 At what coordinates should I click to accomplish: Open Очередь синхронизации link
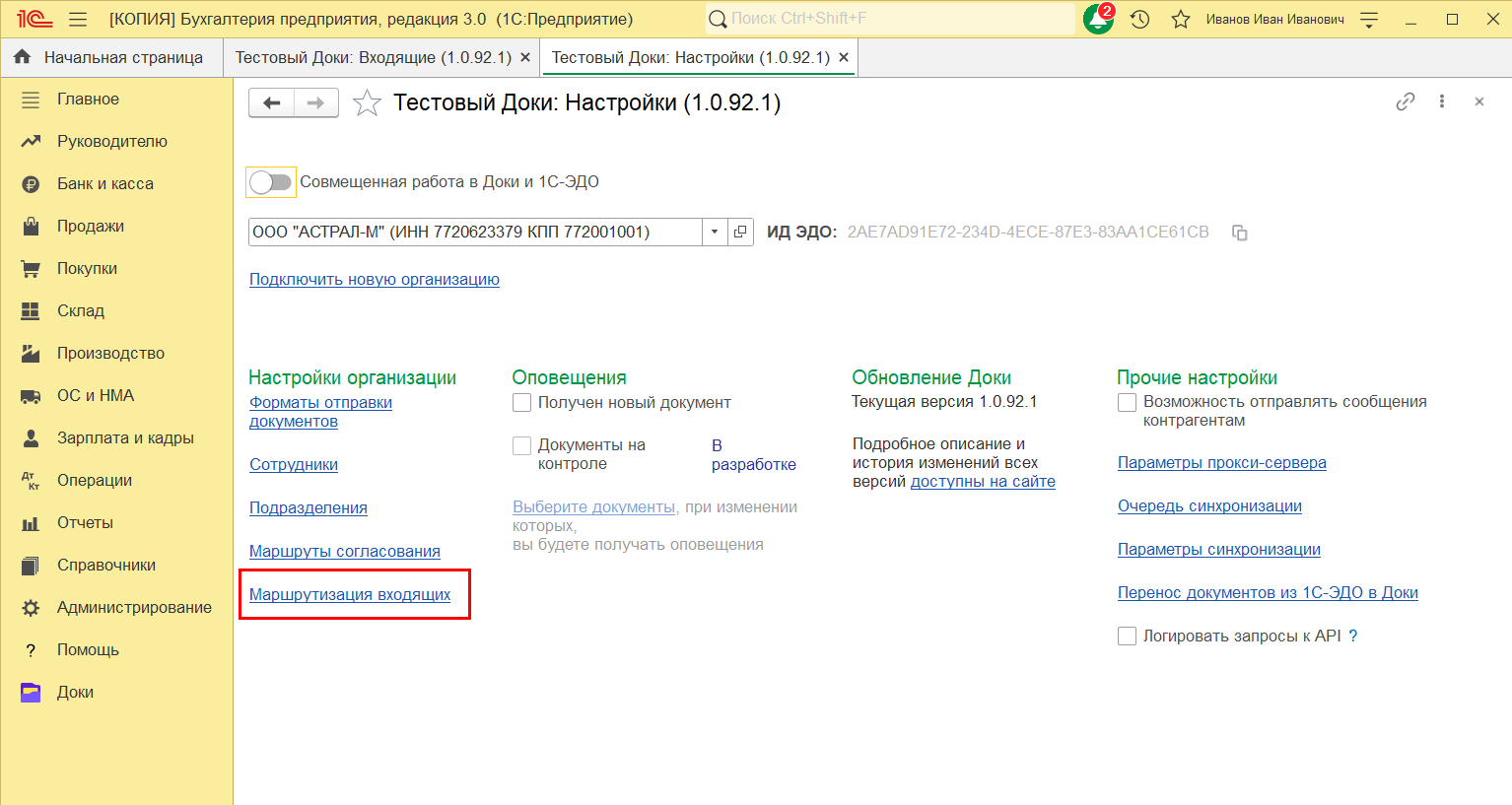tap(1209, 506)
